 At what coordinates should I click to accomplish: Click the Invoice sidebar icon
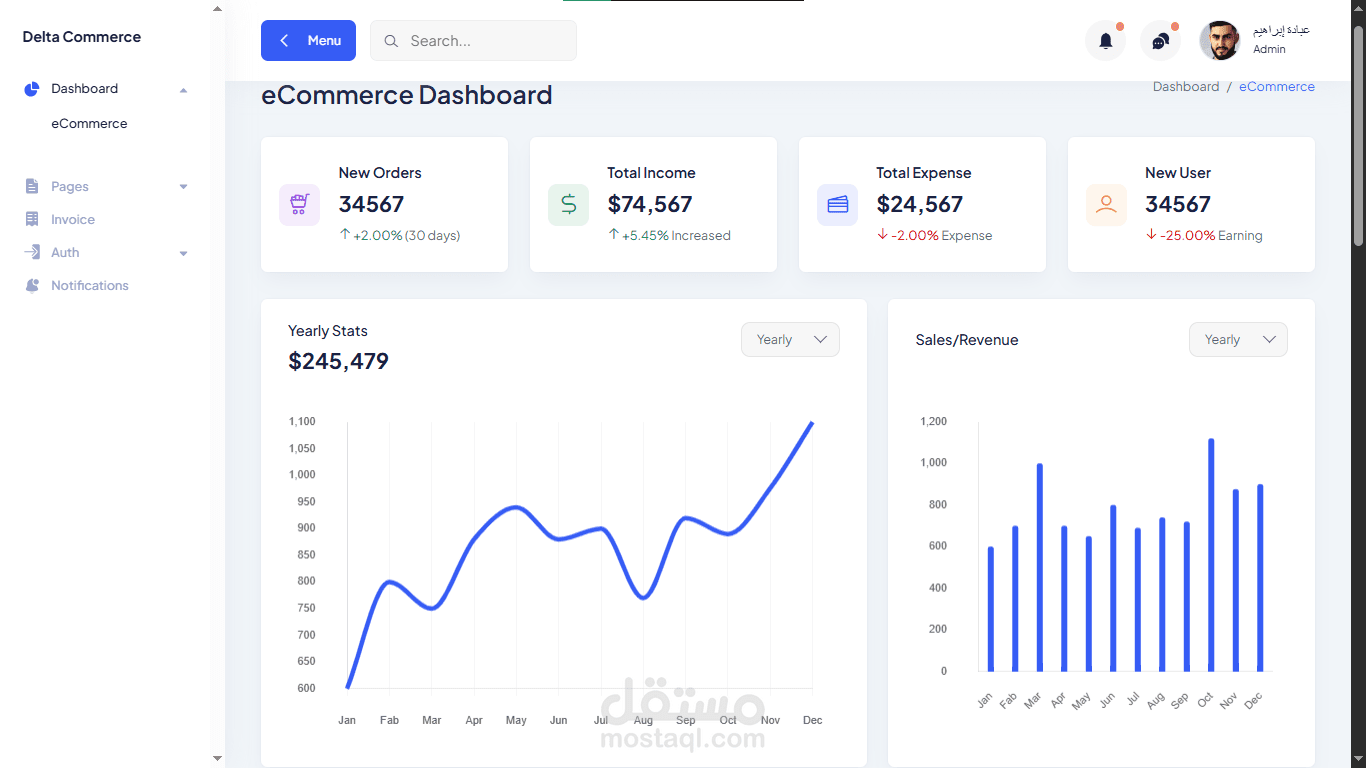(32, 219)
